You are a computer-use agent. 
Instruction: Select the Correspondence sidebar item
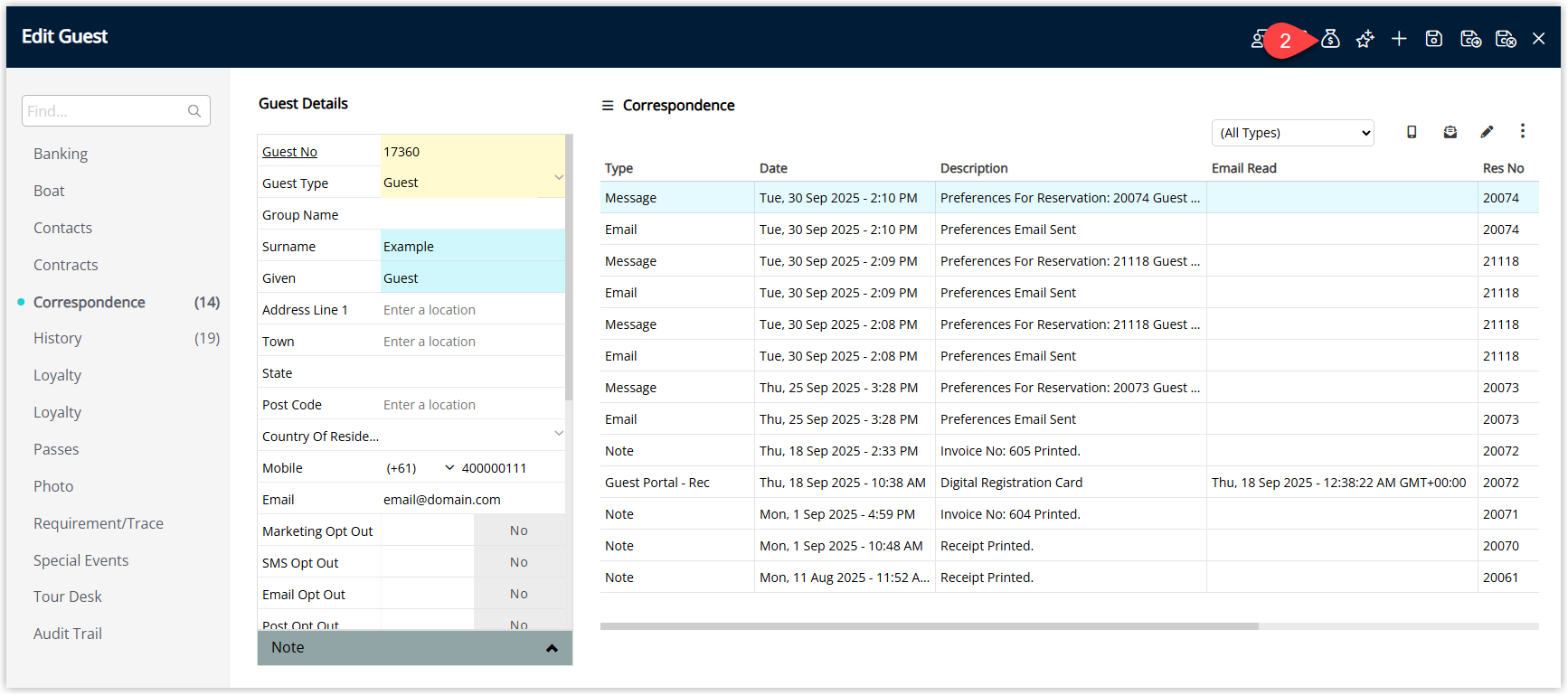click(x=90, y=302)
